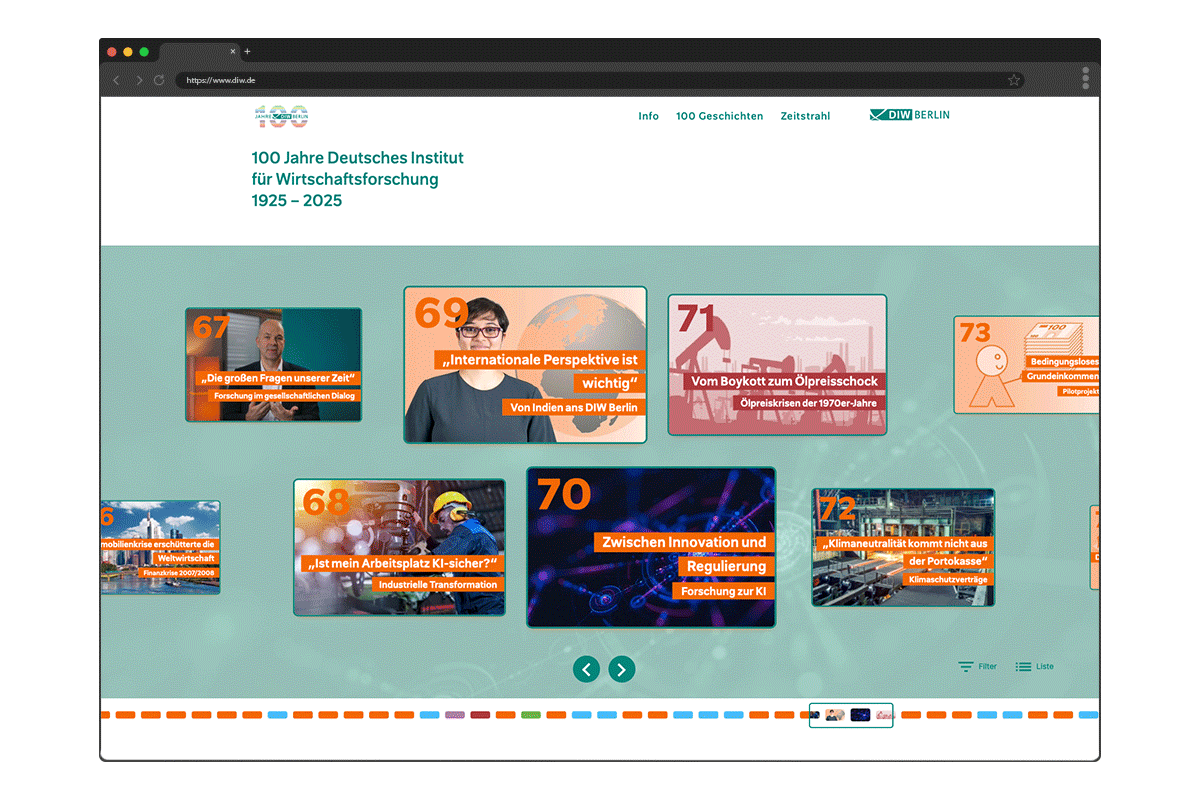Click the browser back arrow
Screen dimensions: 1200x800
[116, 80]
